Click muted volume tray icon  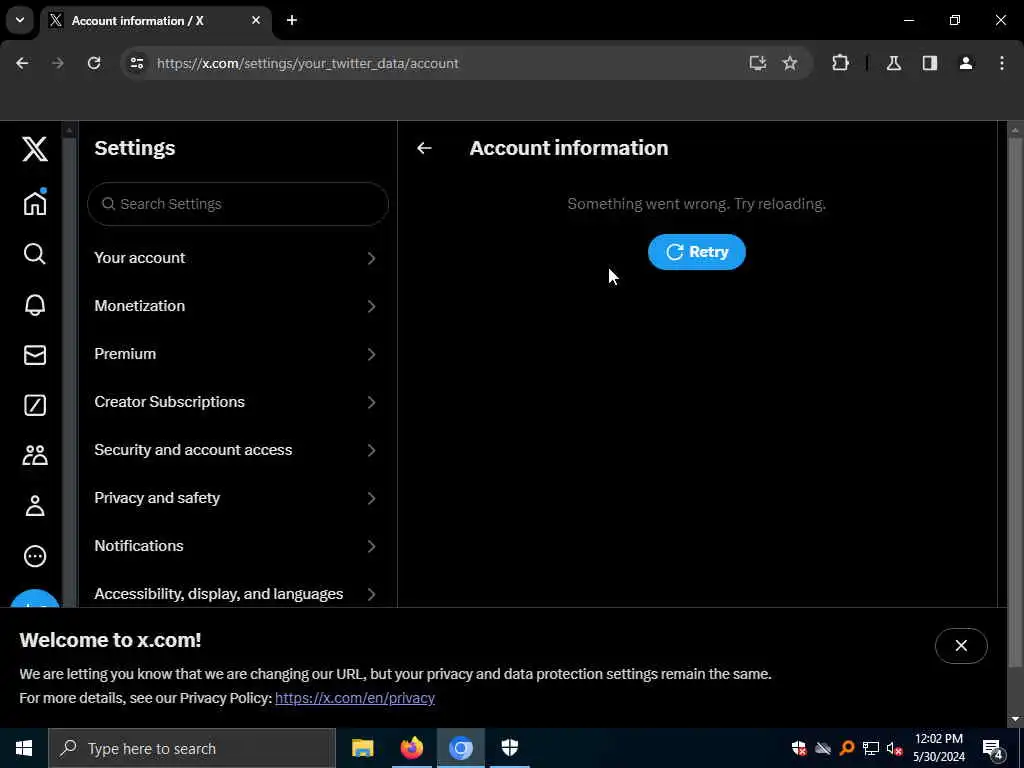click(895, 748)
